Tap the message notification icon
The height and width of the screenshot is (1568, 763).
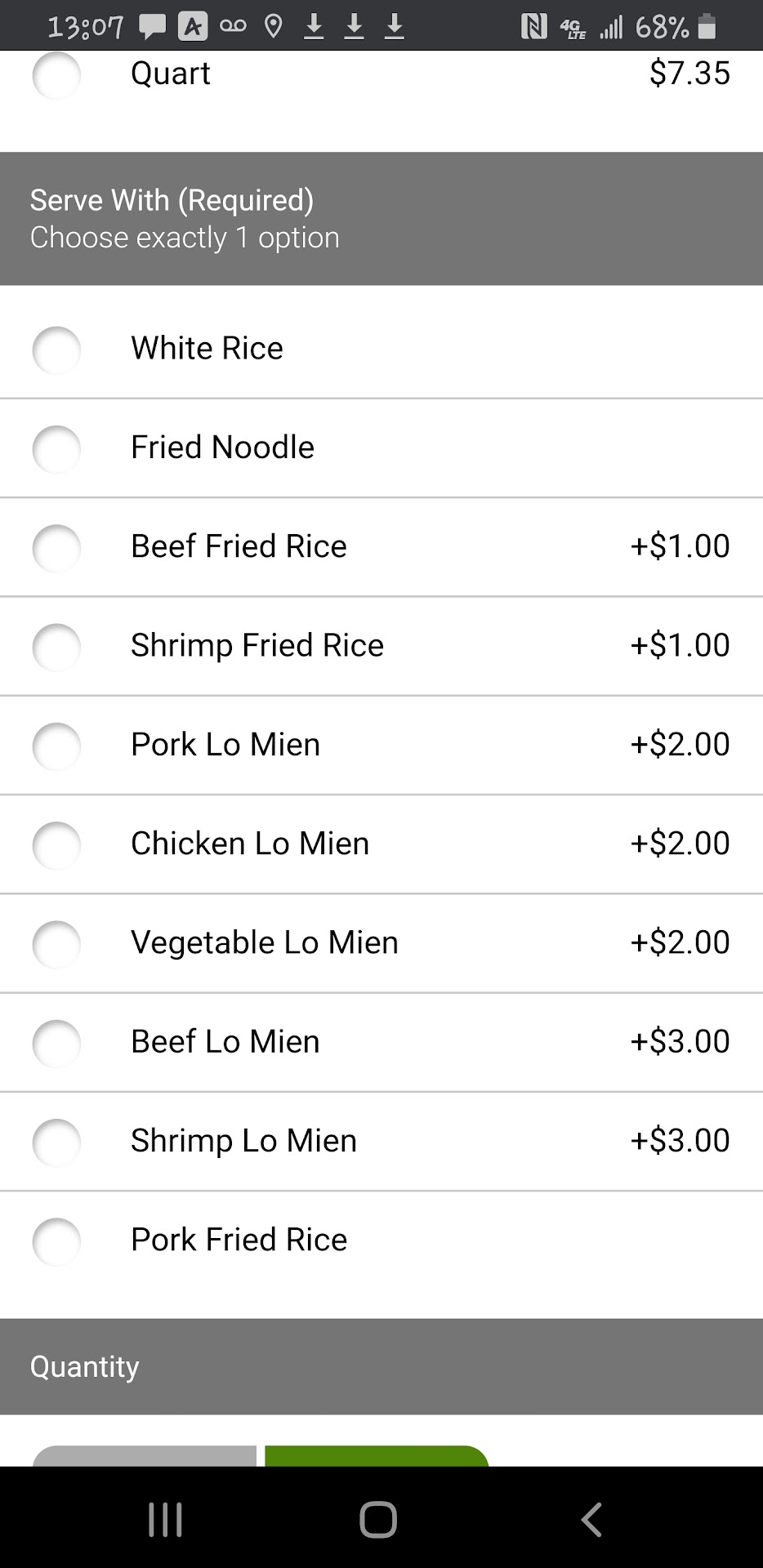pos(151,27)
